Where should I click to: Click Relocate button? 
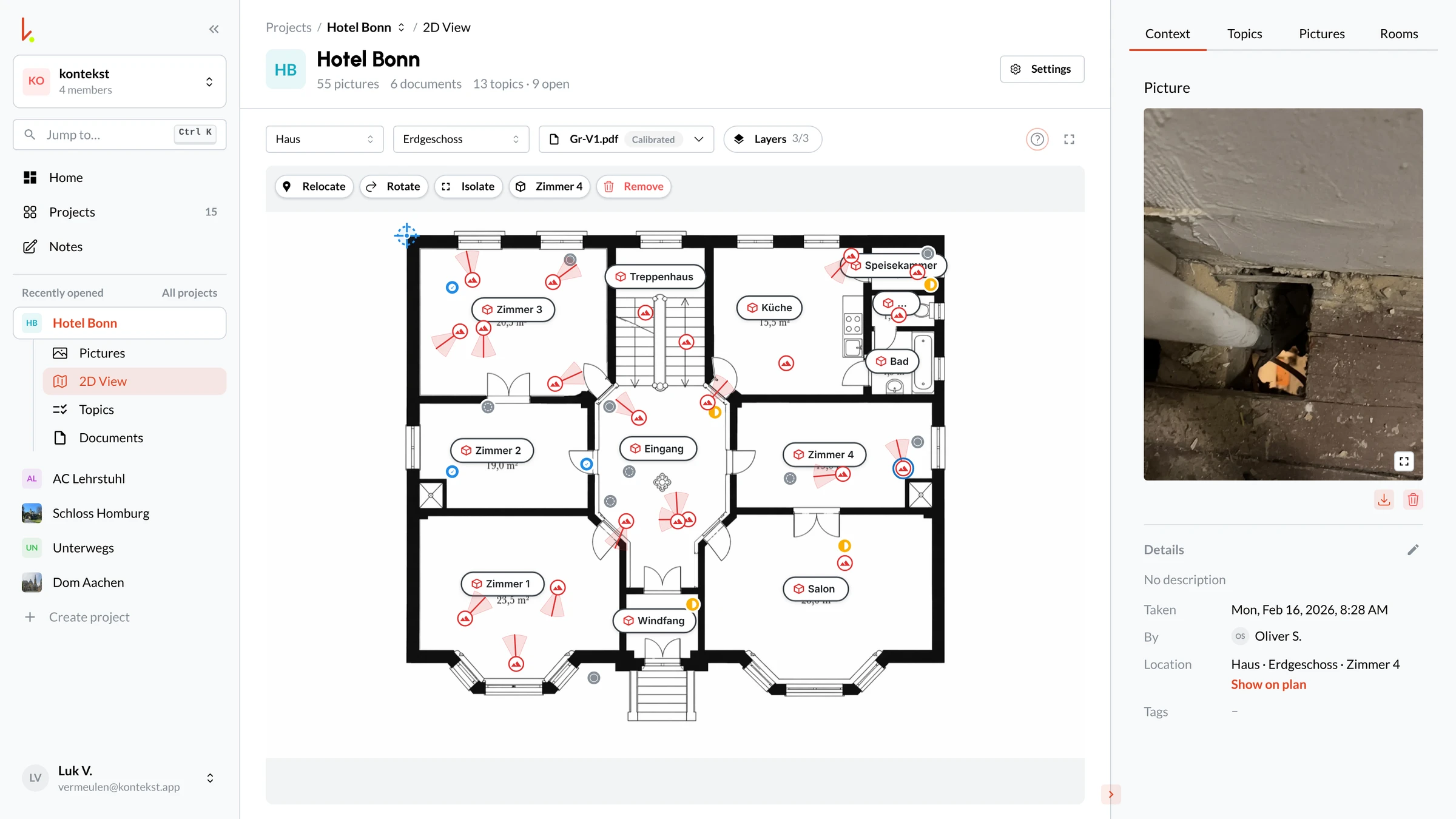[x=314, y=186]
